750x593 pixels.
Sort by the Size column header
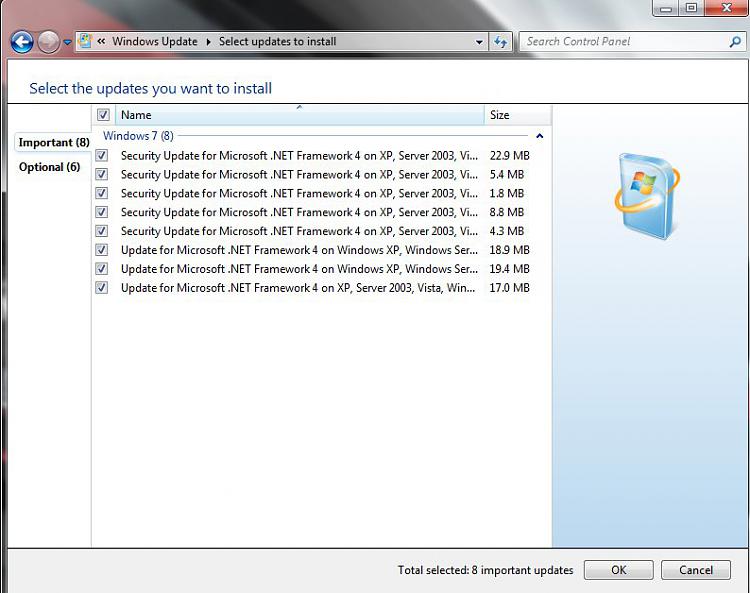[x=517, y=115]
